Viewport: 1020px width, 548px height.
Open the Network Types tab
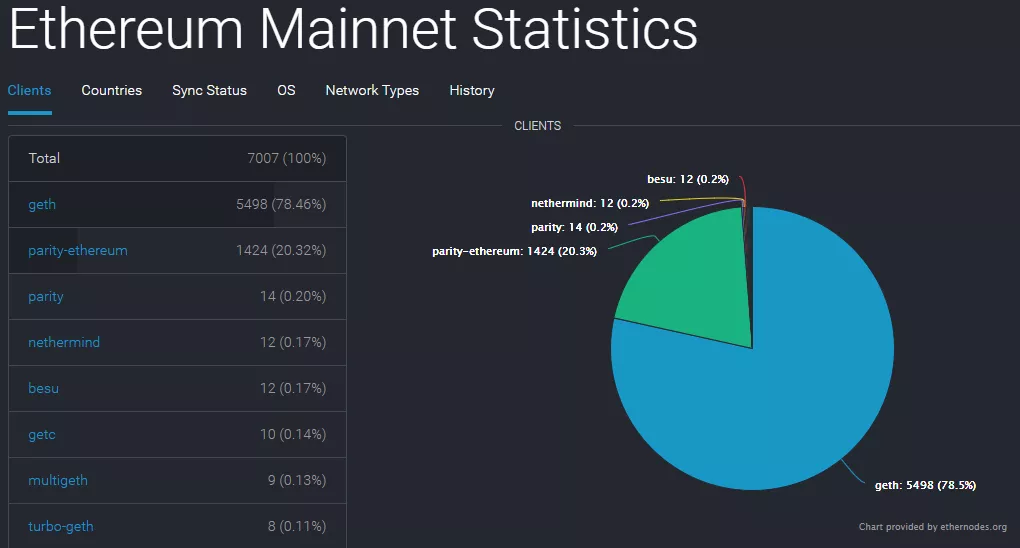click(372, 90)
